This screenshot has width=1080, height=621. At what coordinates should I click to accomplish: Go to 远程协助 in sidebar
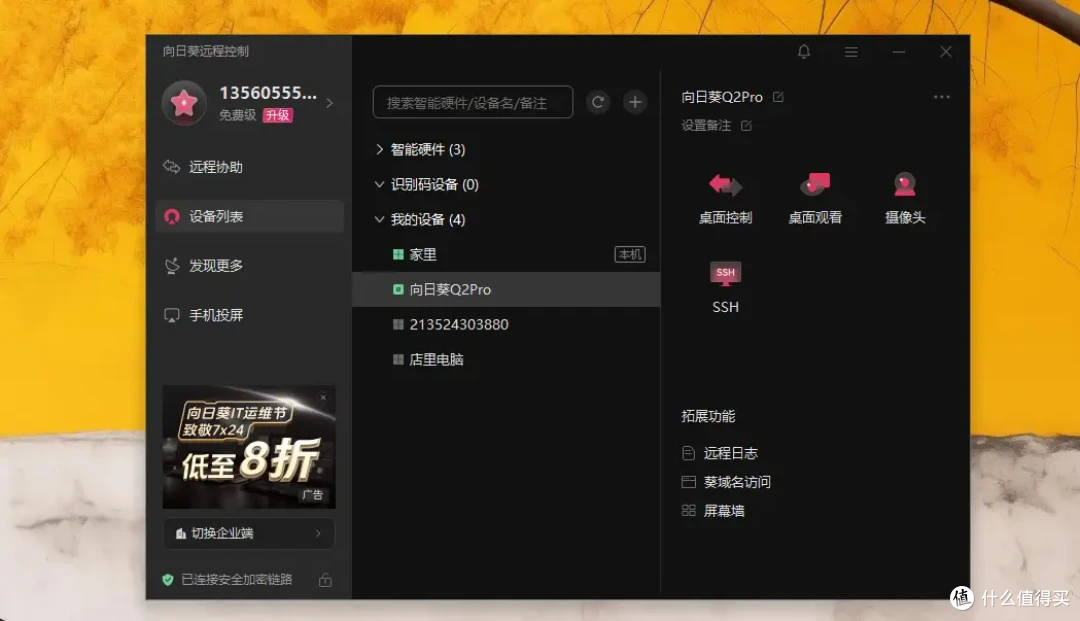point(249,167)
